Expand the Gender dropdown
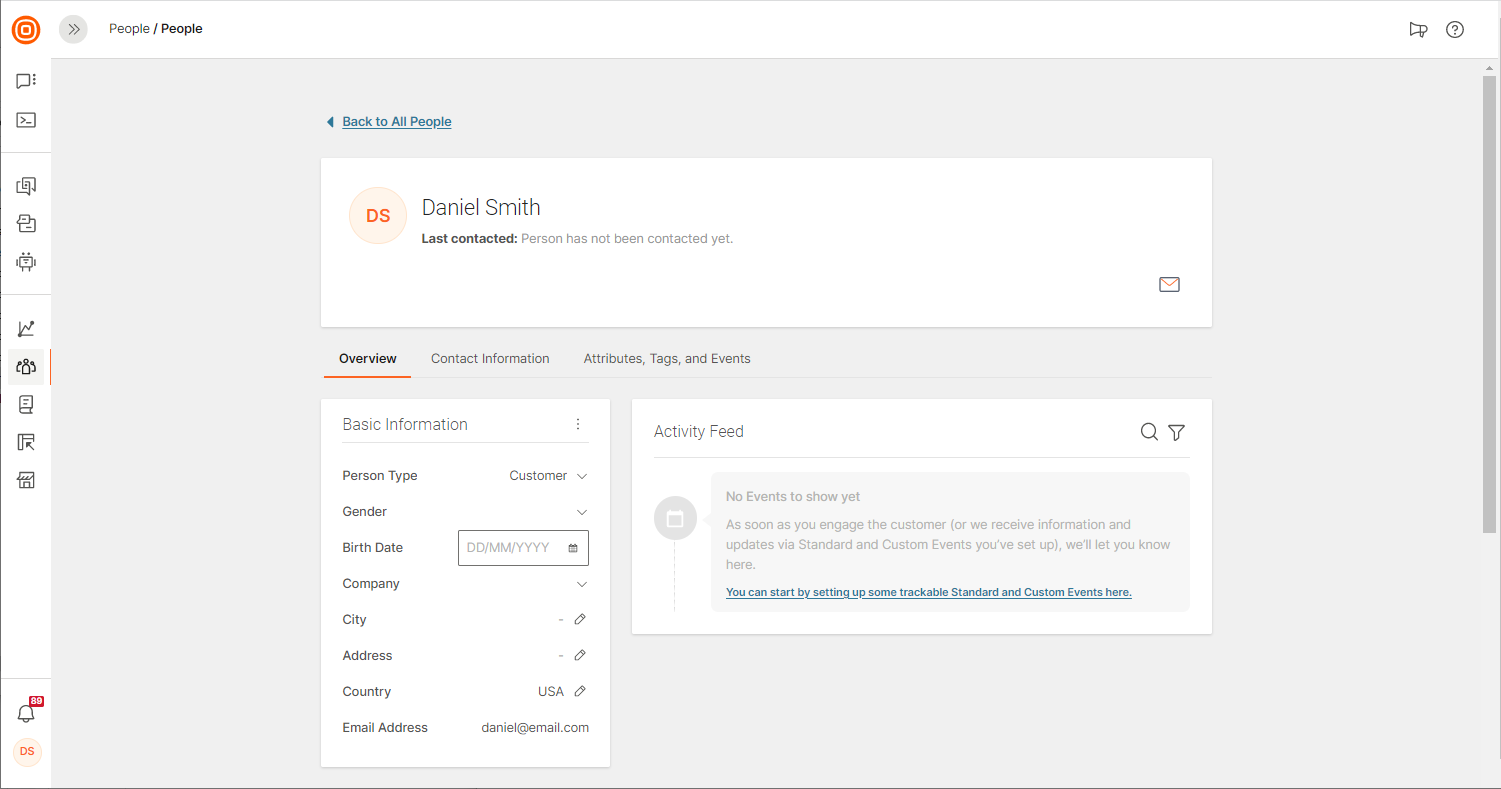The height and width of the screenshot is (789, 1501). click(x=582, y=512)
